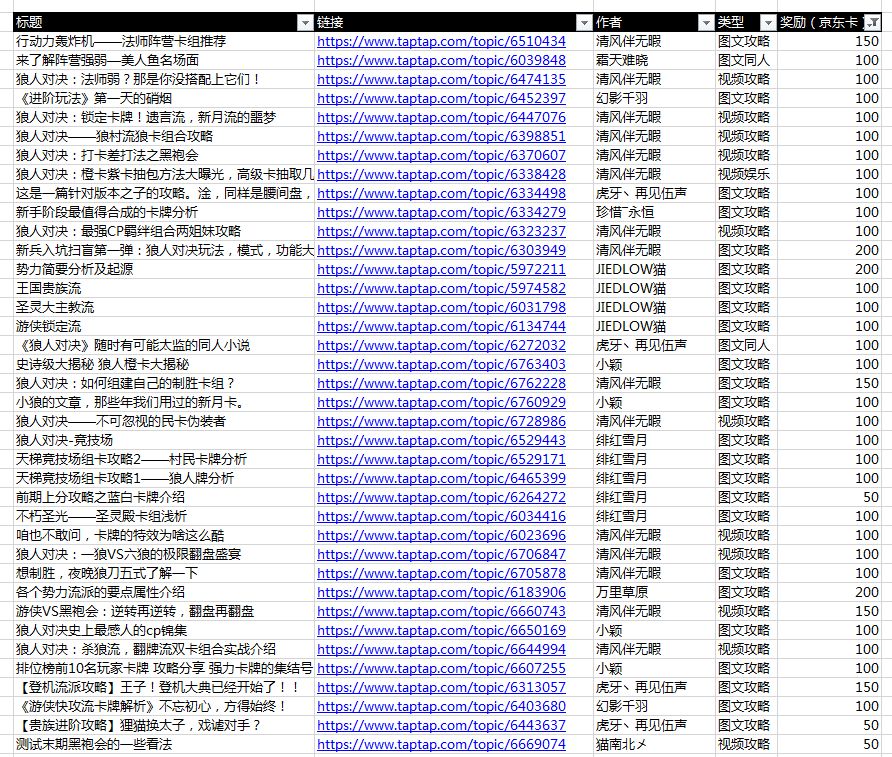Follow the topic/6134744 link

tap(441, 326)
